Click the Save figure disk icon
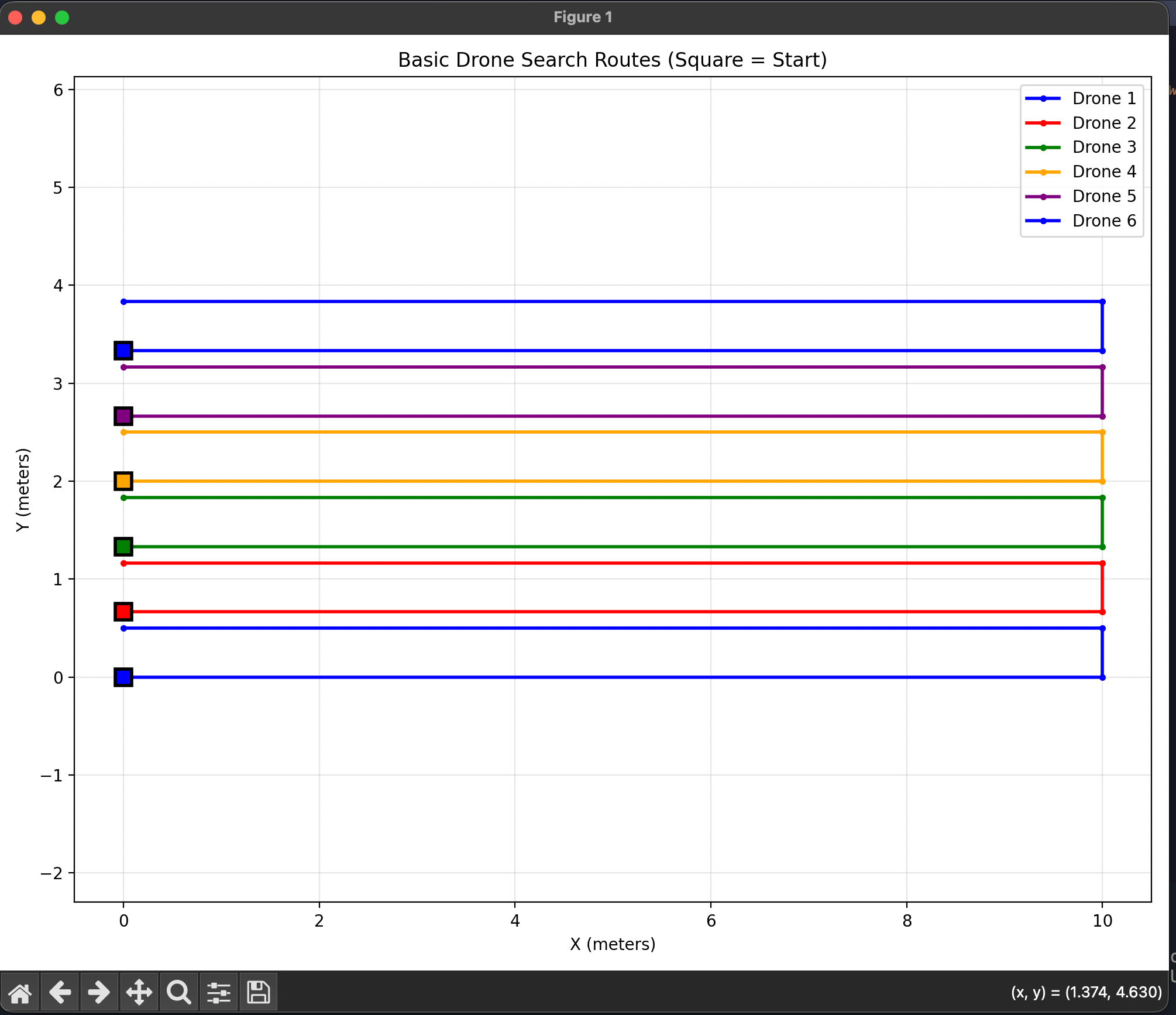The image size is (1176, 1015). coord(258,992)
